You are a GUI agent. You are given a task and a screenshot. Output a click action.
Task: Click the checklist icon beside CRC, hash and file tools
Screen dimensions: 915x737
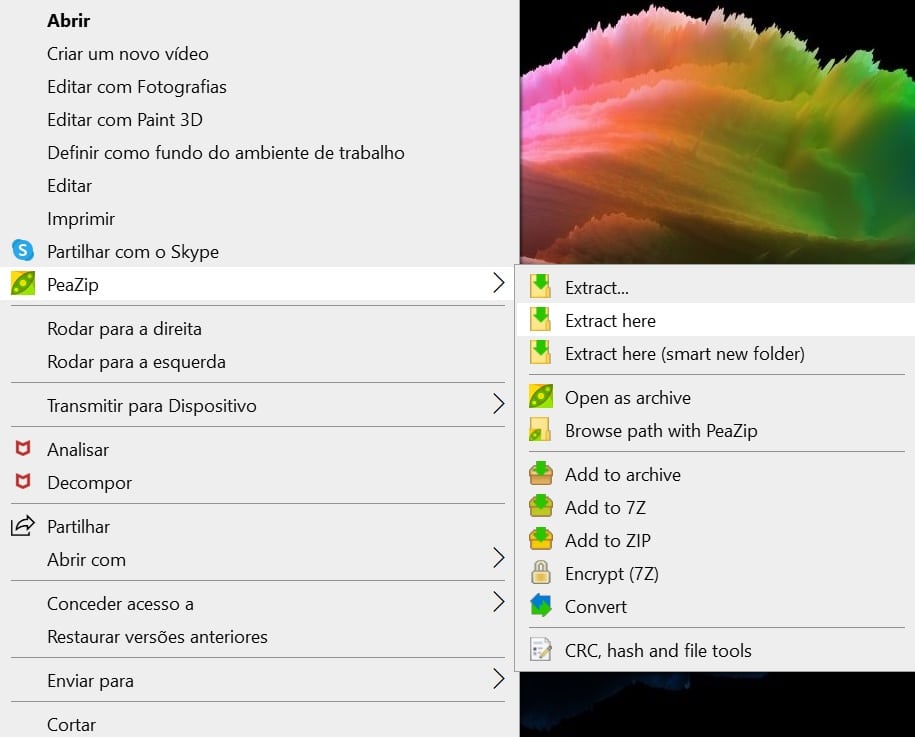point(540,649)
